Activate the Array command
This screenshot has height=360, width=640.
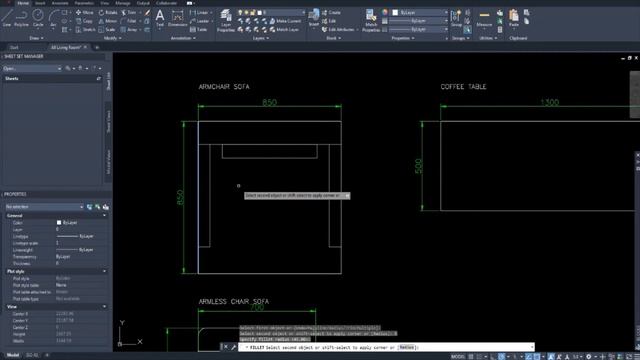pos(129,29)
